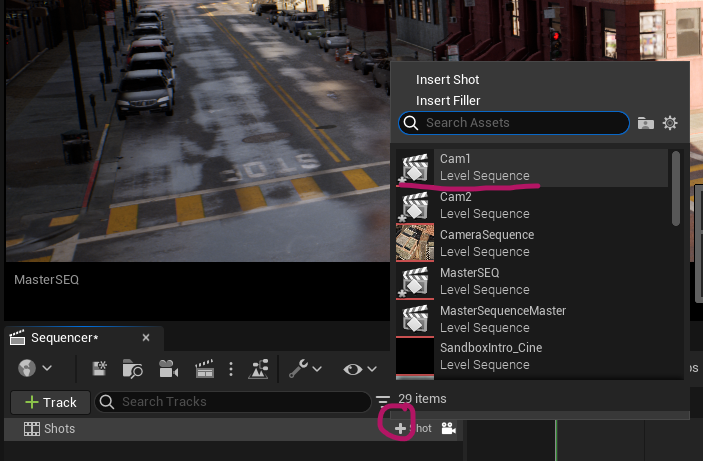
Task: Select Cam2 Level Sequence asset
Action: tap(532, 205)
